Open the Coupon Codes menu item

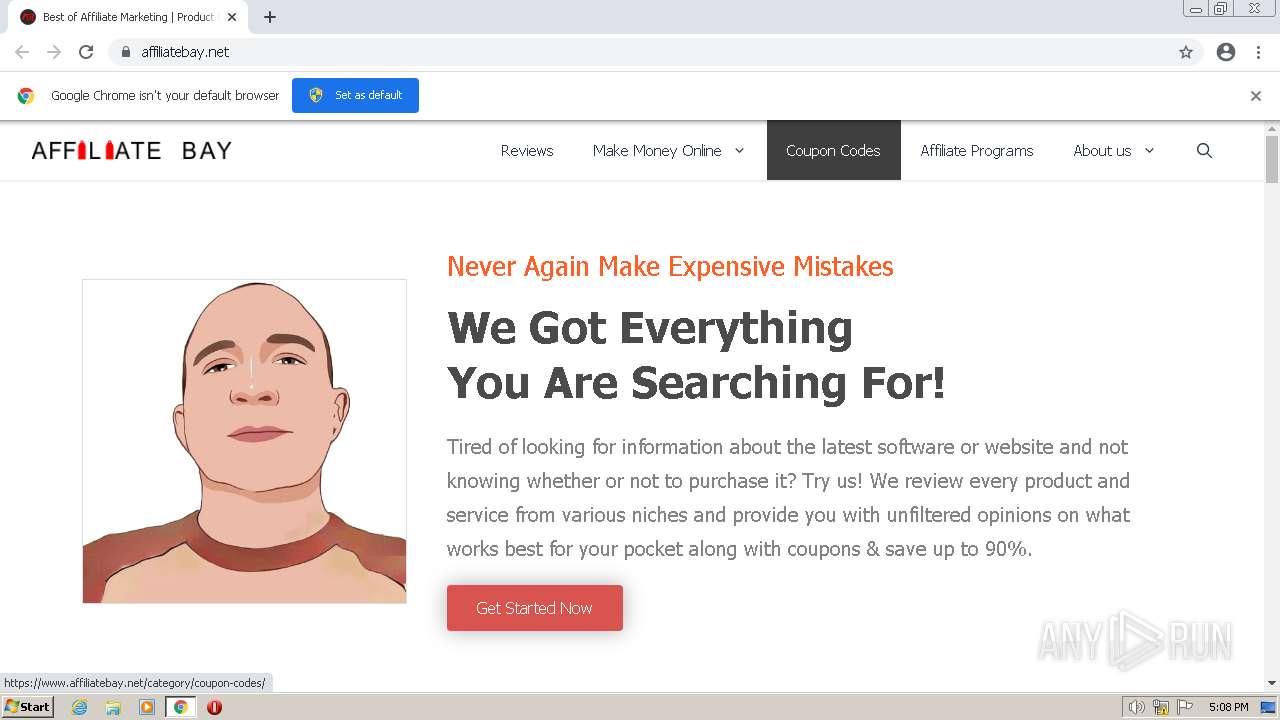click(x=833, y=150)
